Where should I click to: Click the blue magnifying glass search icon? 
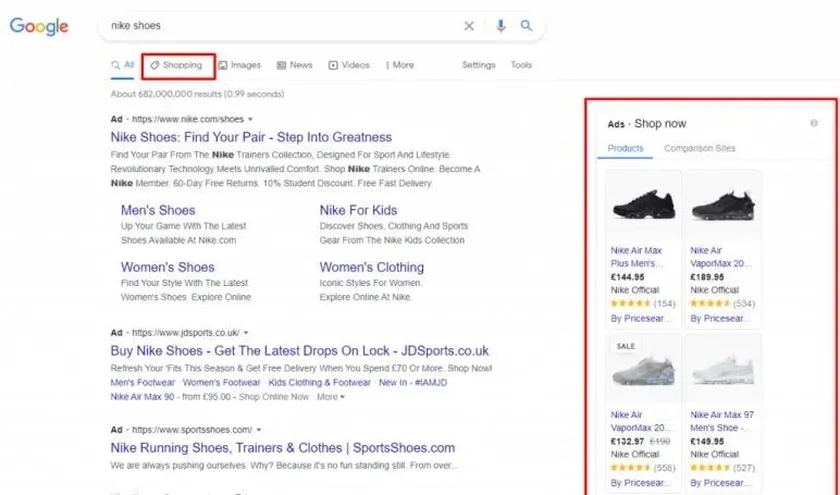(527, 26)
